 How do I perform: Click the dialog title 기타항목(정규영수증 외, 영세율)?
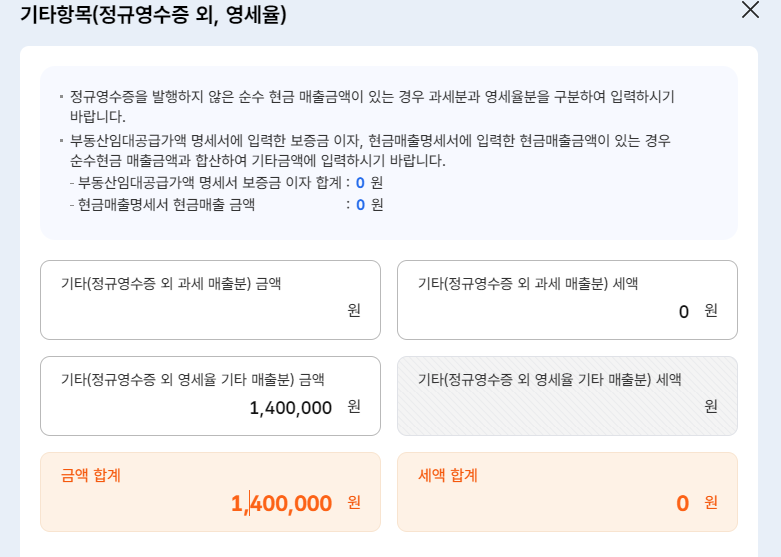154,14
